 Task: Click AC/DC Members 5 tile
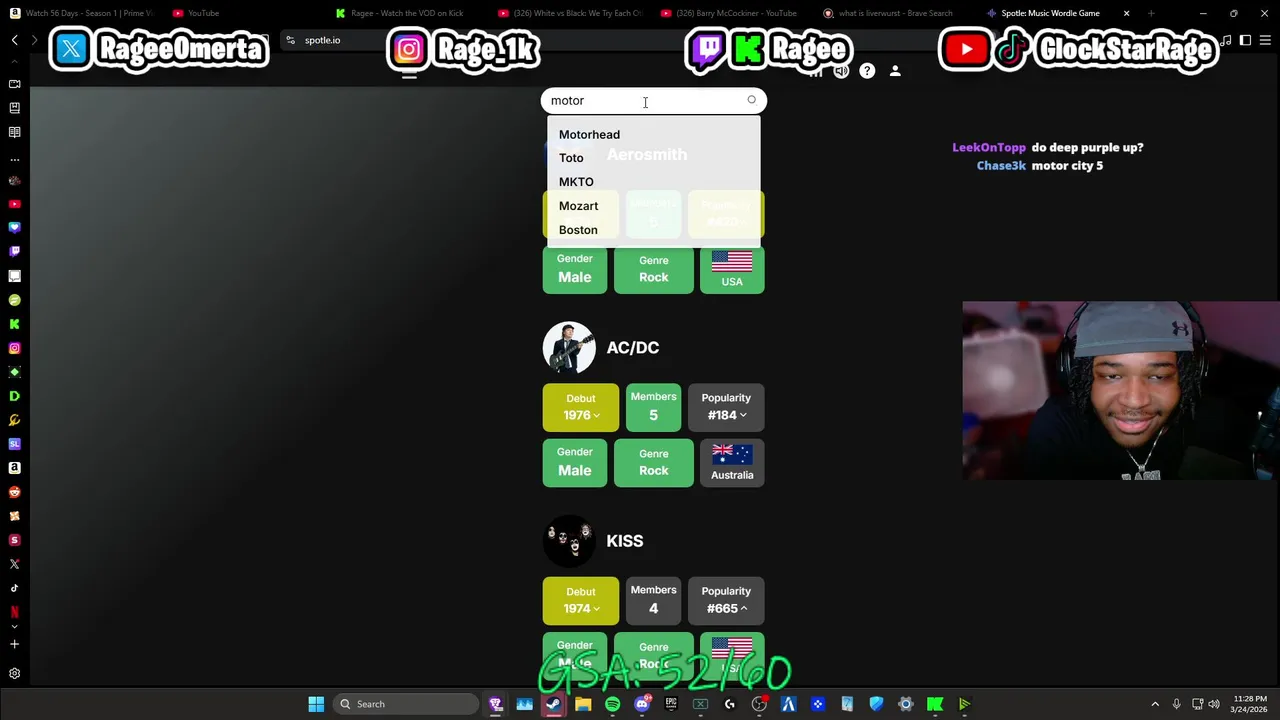pos(653,407)
